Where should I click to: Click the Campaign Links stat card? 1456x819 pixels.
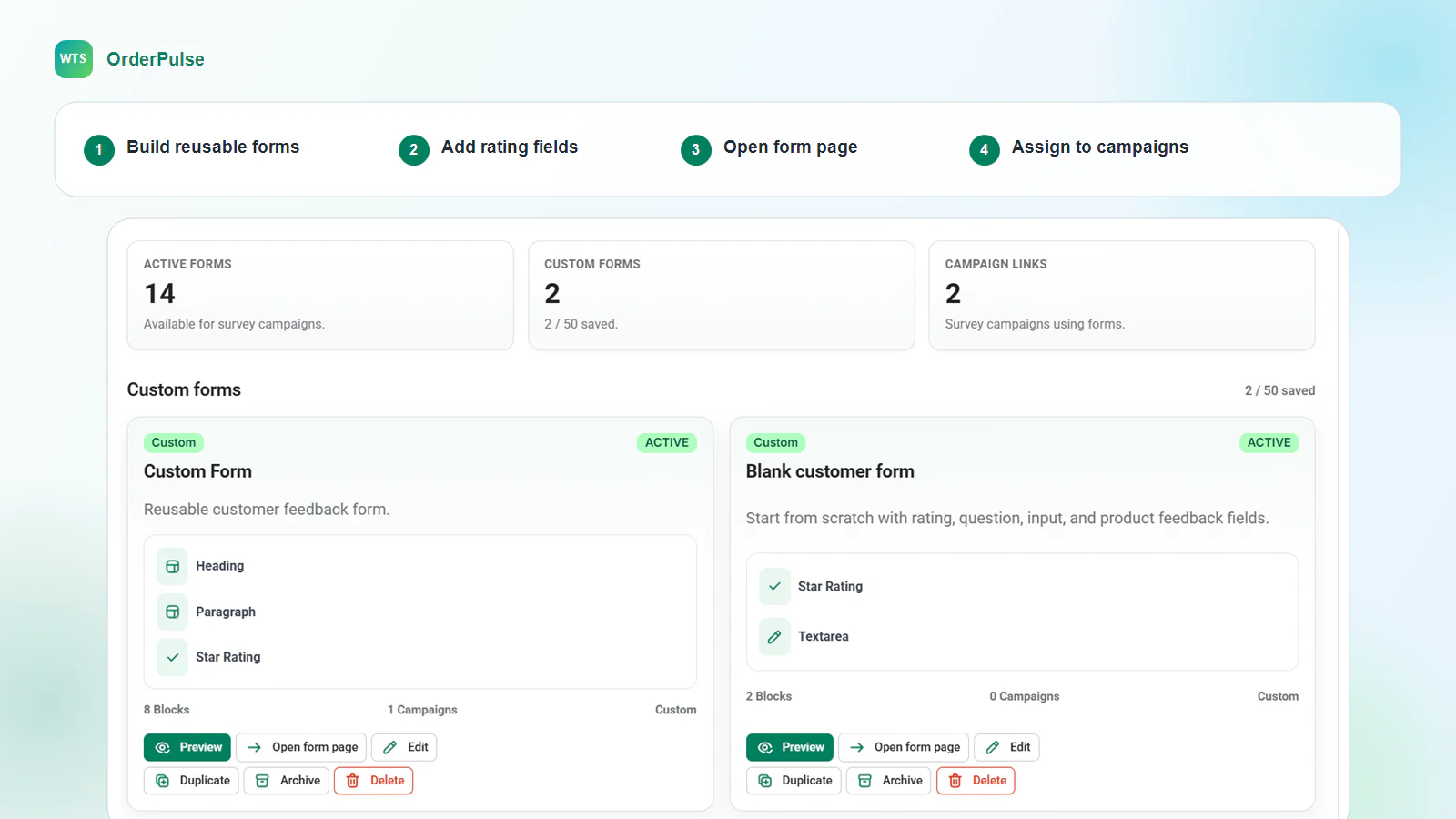1122,296
